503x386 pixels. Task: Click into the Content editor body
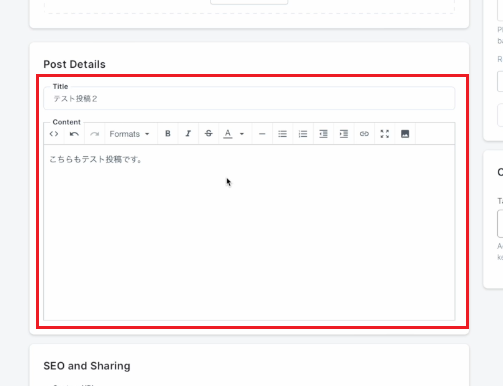[249, 232]
